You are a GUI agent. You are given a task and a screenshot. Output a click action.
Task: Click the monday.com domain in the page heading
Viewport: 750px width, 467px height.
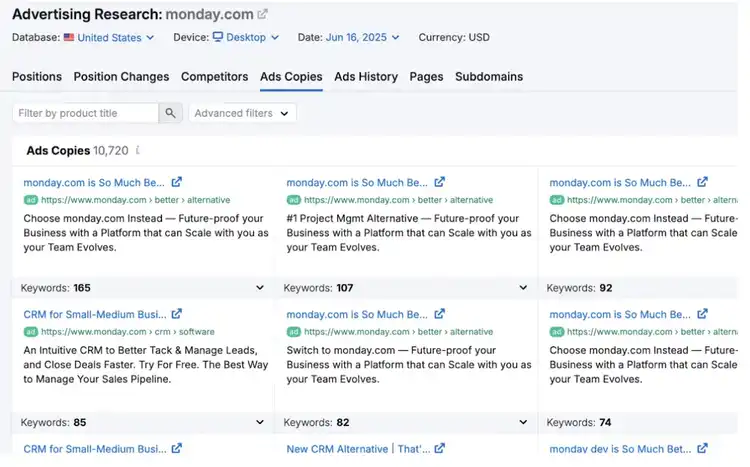tap(210, 14)
